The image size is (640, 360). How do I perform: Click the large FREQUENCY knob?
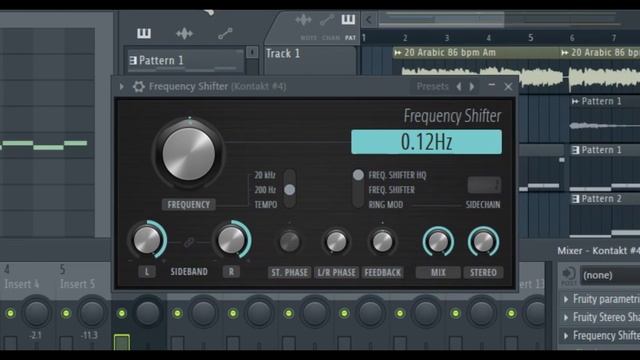point(189,153)
